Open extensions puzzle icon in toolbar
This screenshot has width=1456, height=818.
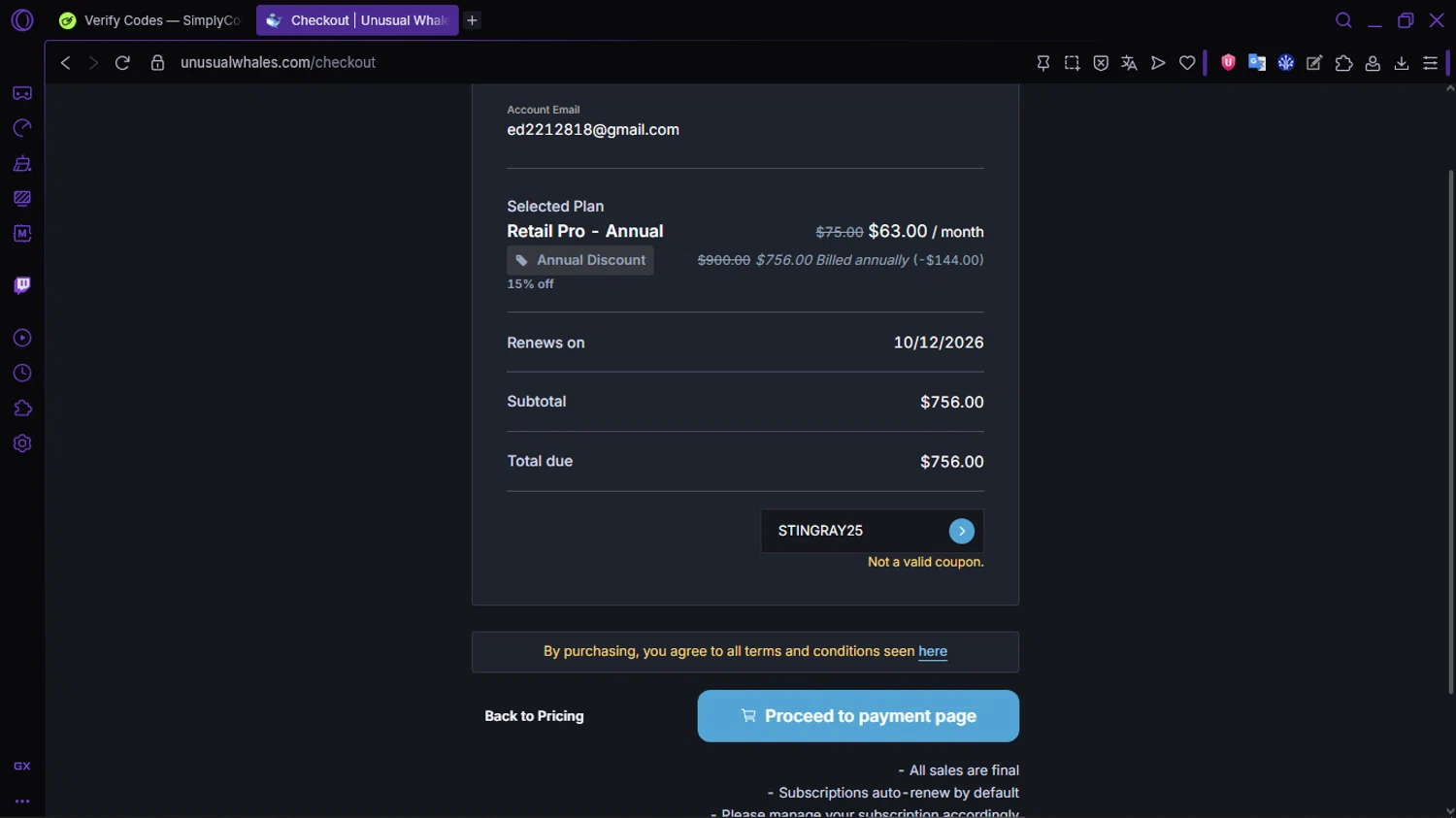tap(1343, 62)
